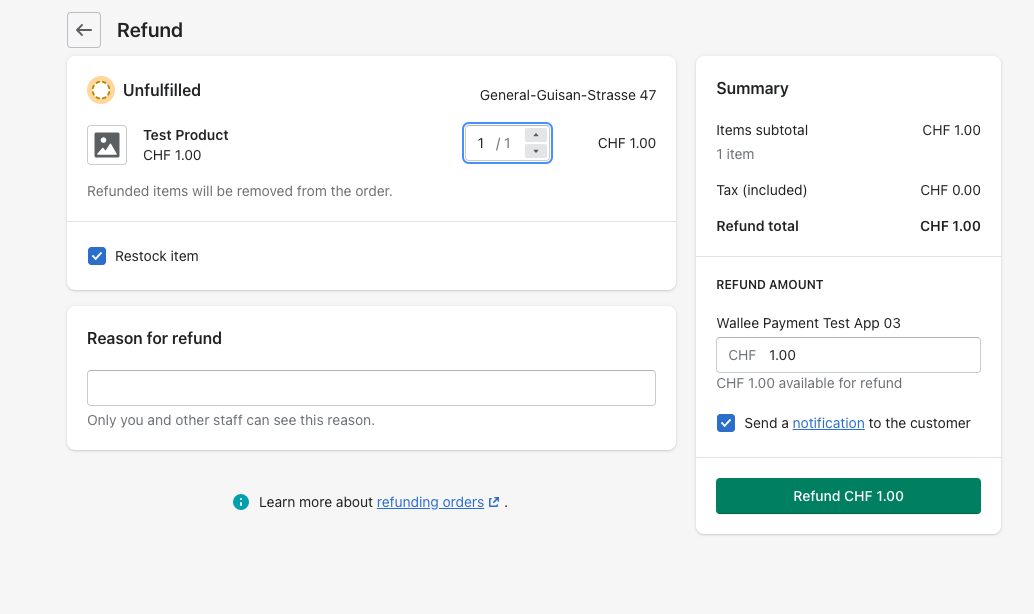Select the refund amount input field
The height and width of the screenshot is (614, 1034).
(x=870, y=355)
